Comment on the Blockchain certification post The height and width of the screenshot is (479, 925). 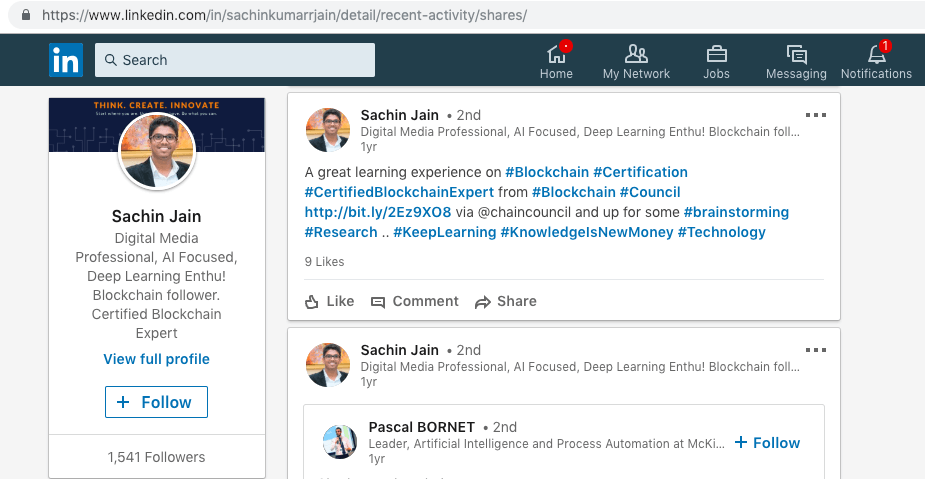click(x=414, y=301)
